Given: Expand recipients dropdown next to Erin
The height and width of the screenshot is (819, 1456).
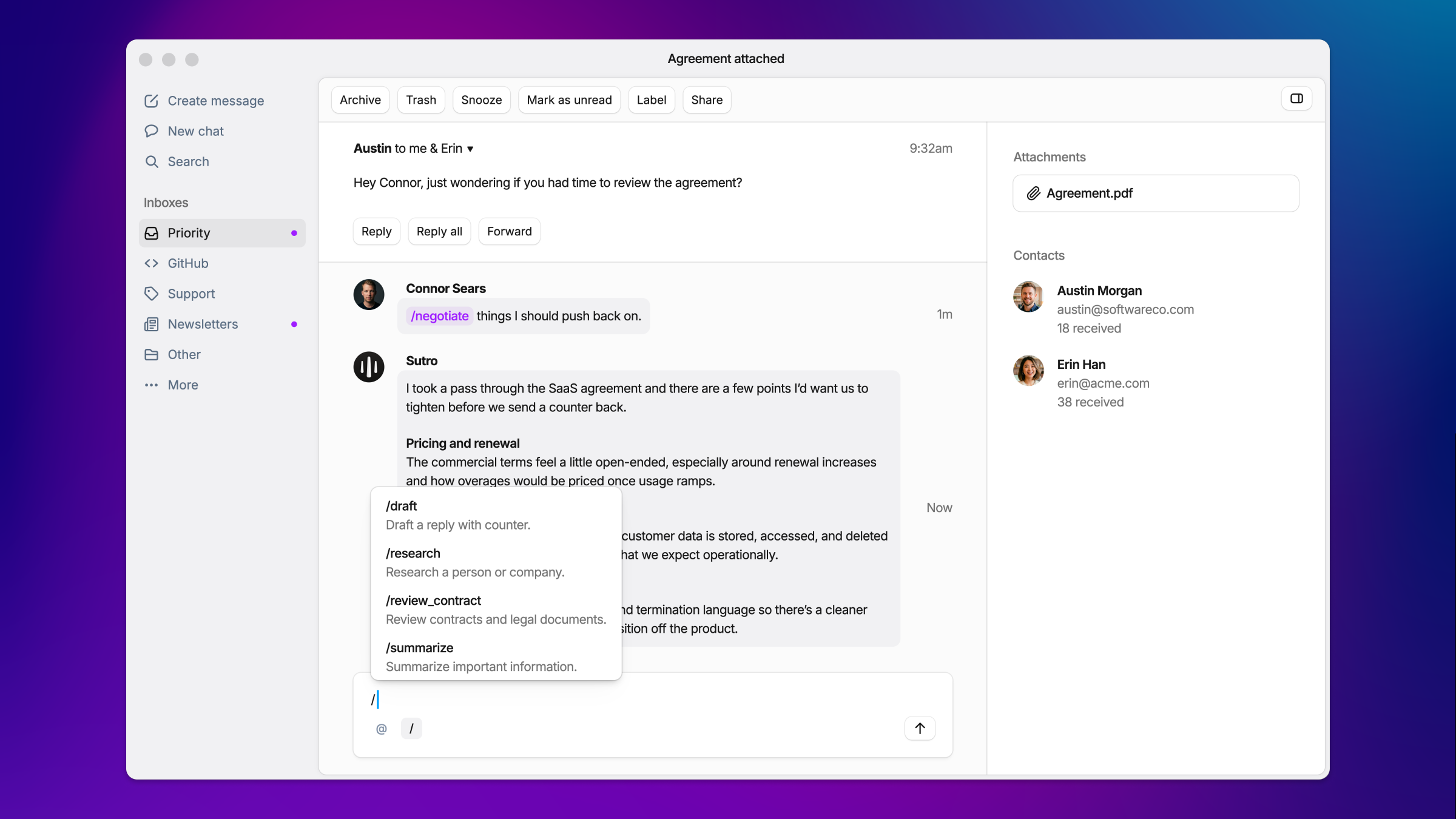Looking at the screenshot, I should [x=470, y=149].
